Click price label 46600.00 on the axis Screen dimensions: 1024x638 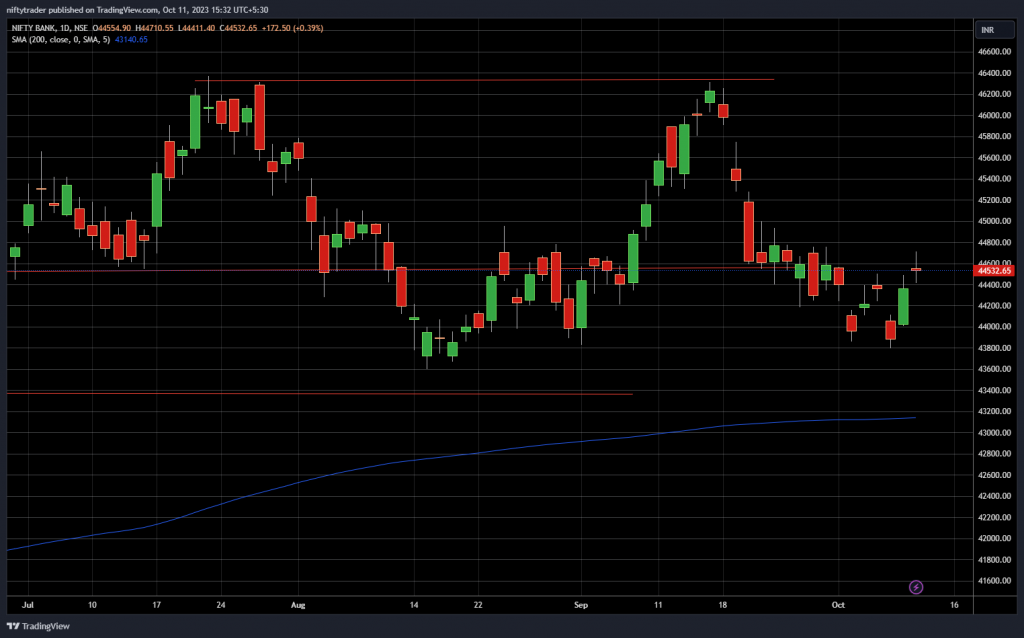click(994, 52)
